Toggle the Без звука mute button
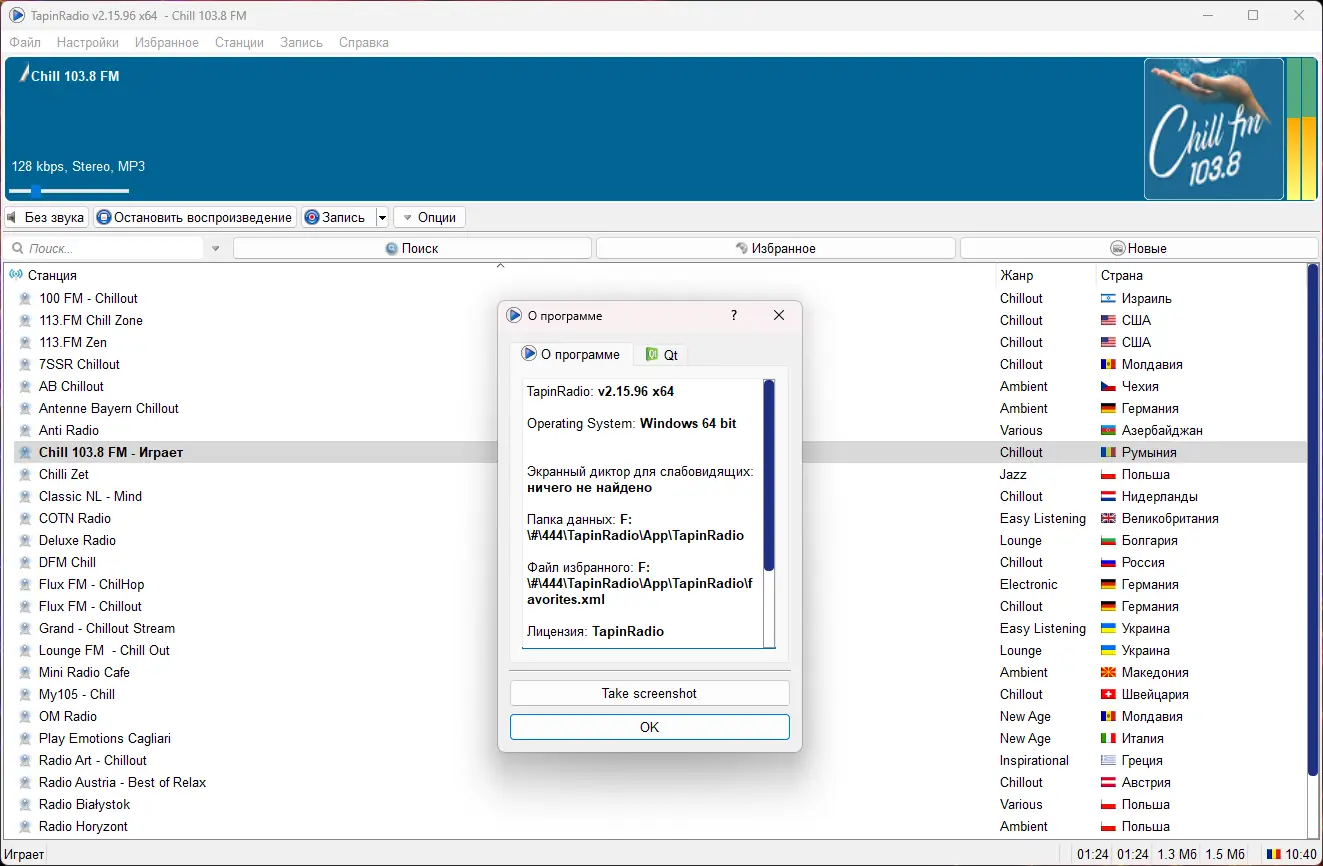This screenshot has height=866, width=1323. click(x=46, y=217)
